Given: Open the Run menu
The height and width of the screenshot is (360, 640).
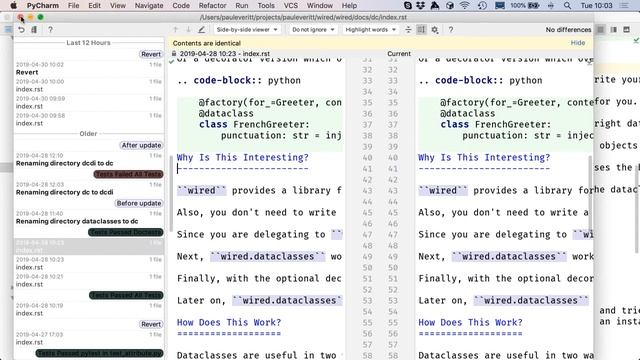Looking at the screenshot, I should point(242,5).
